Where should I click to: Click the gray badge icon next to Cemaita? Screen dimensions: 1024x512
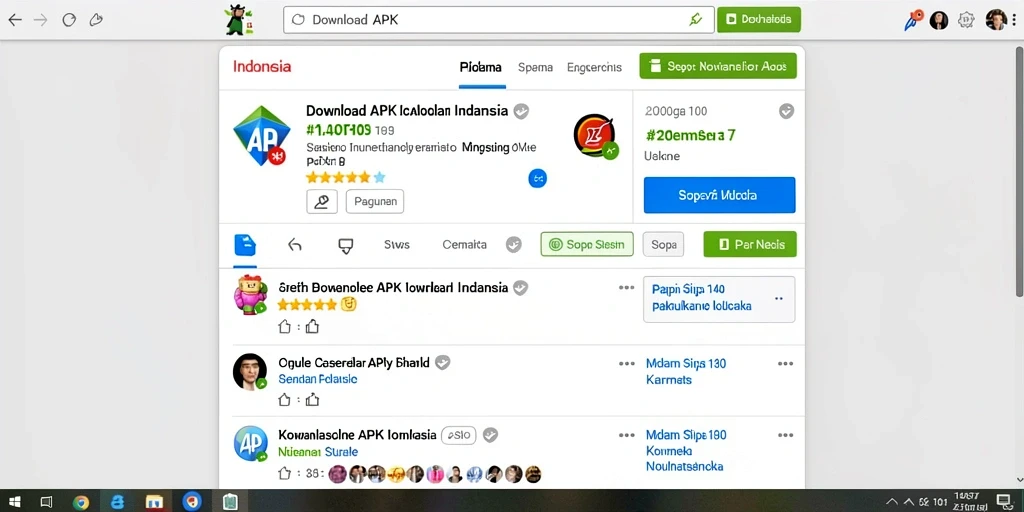[x=514, y=245]
